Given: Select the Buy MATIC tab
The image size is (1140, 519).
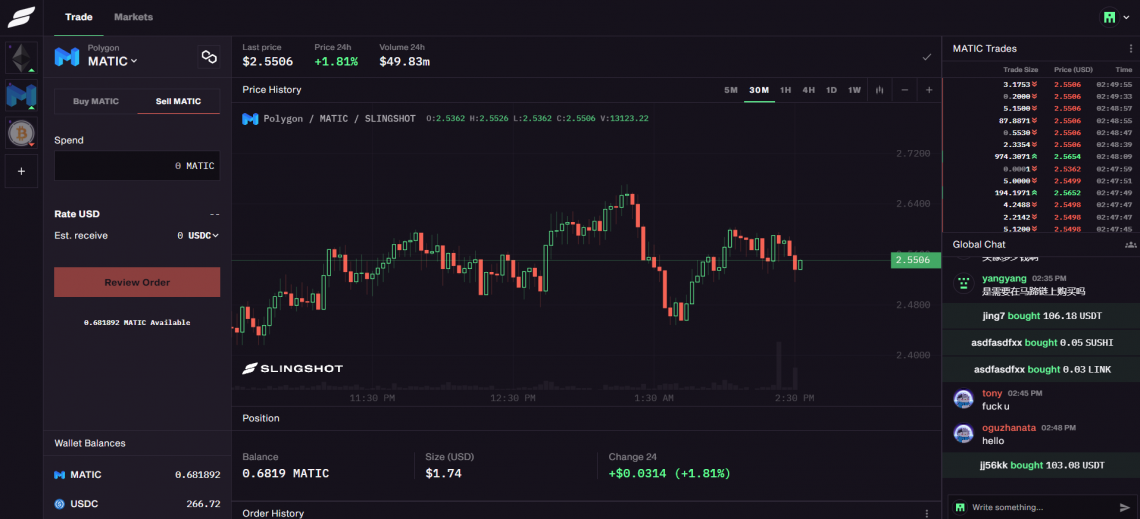Looking at the screenshot, I should 96,102.
